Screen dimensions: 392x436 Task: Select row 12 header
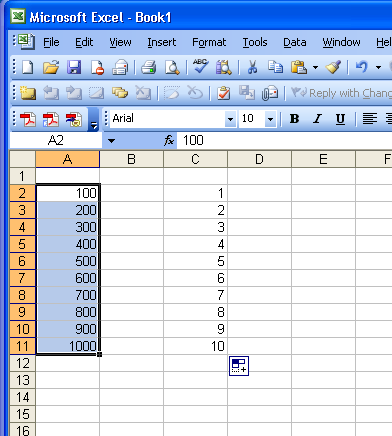tap(22, 363)
